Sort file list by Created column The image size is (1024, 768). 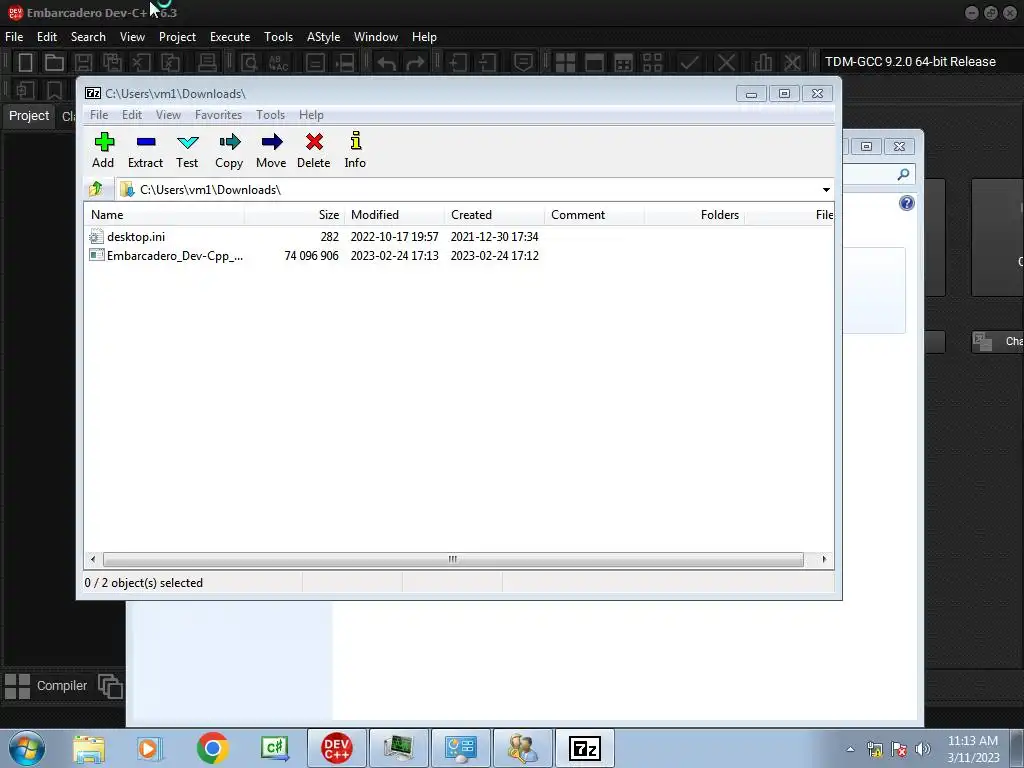pos(494,215)
